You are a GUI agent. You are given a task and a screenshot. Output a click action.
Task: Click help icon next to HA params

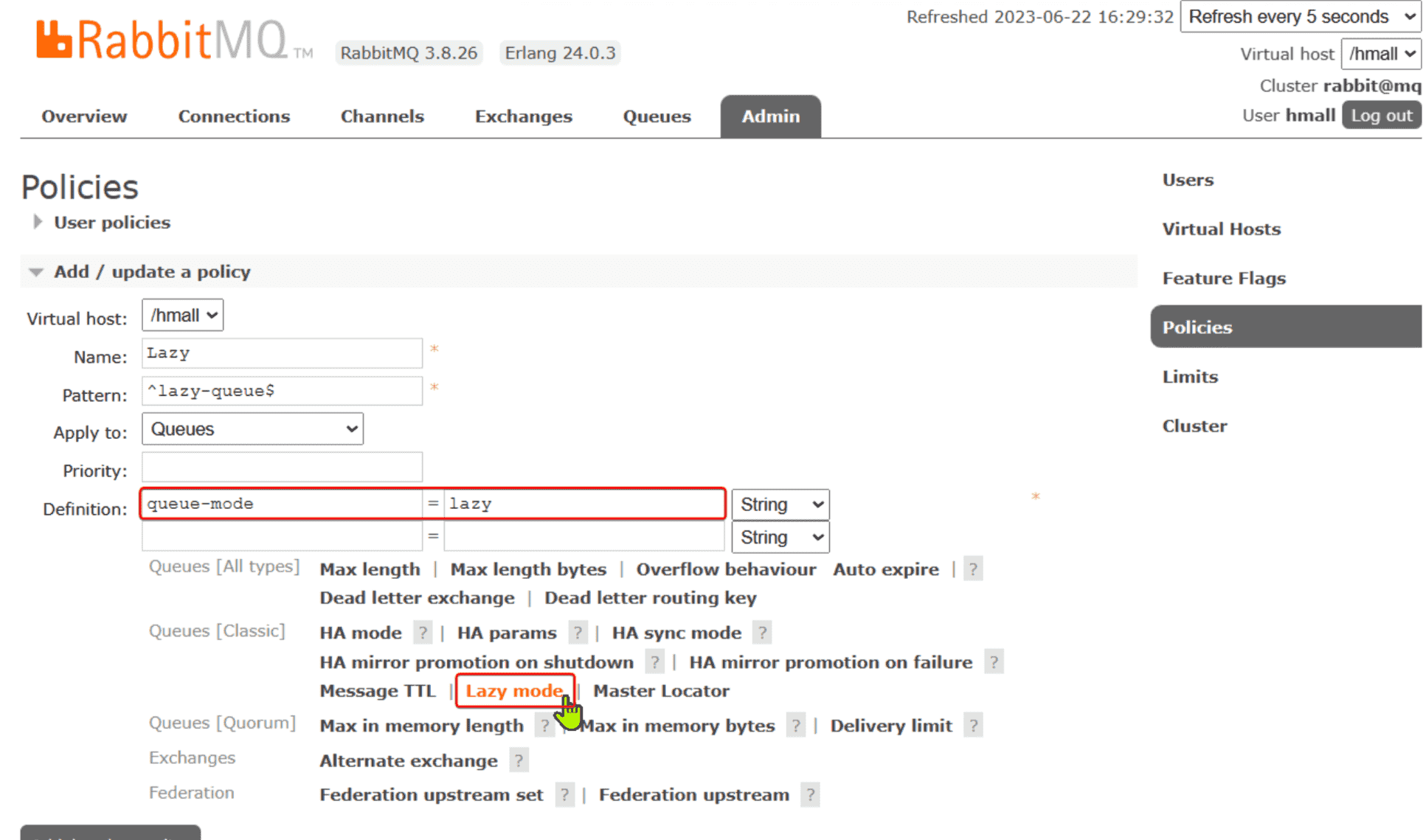pos(578,633)
